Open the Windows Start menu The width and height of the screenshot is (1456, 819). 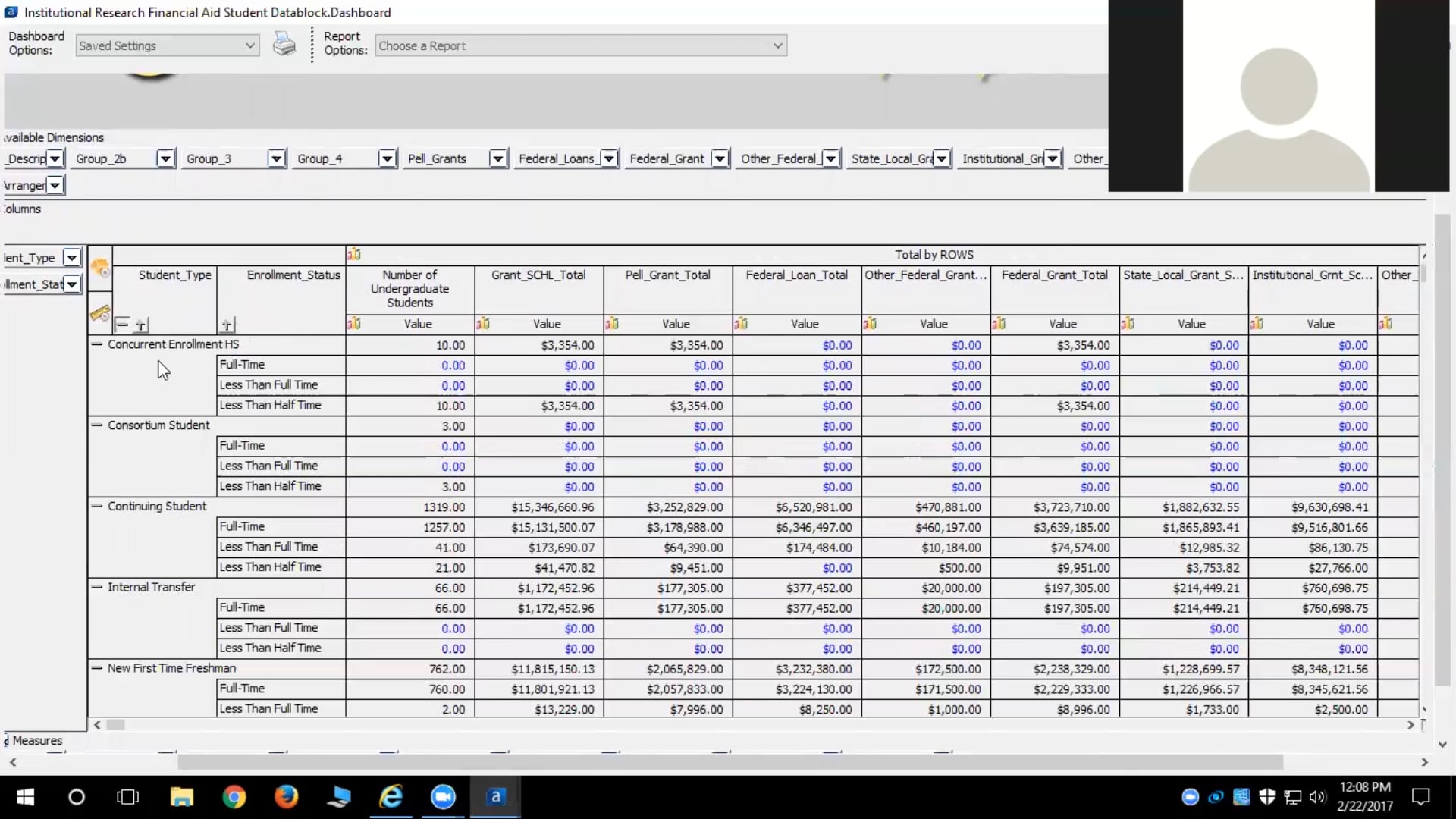tap(26, 797)
